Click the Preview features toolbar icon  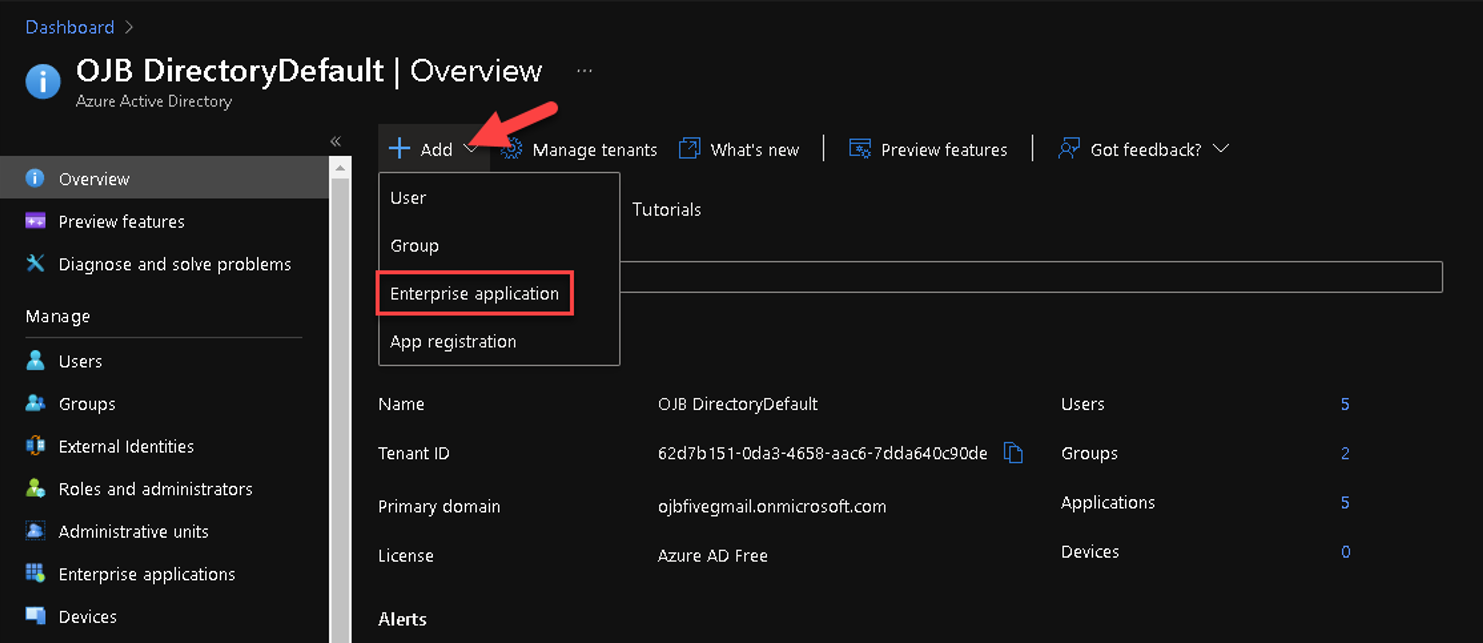point(860,149)
